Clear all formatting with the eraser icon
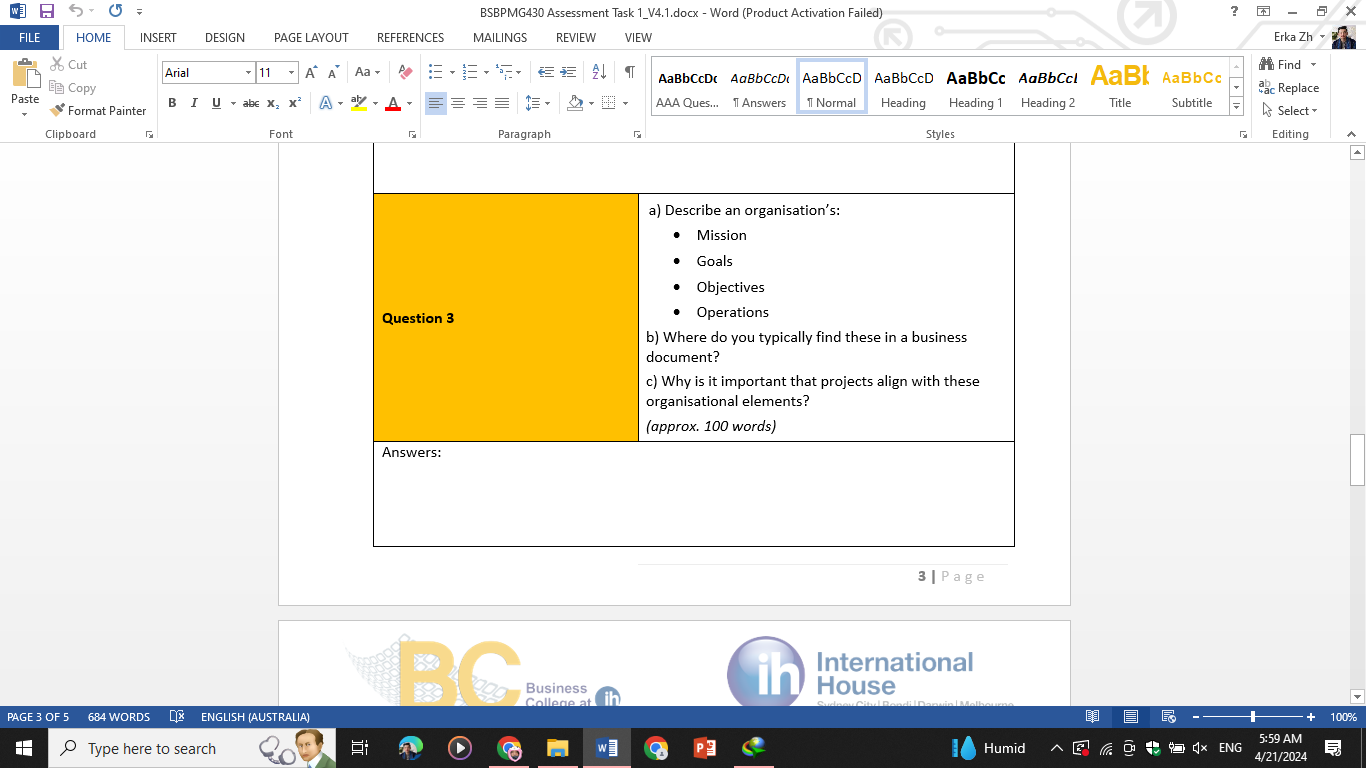Viewport: 1366px width, 768px height. pos(403,72)
